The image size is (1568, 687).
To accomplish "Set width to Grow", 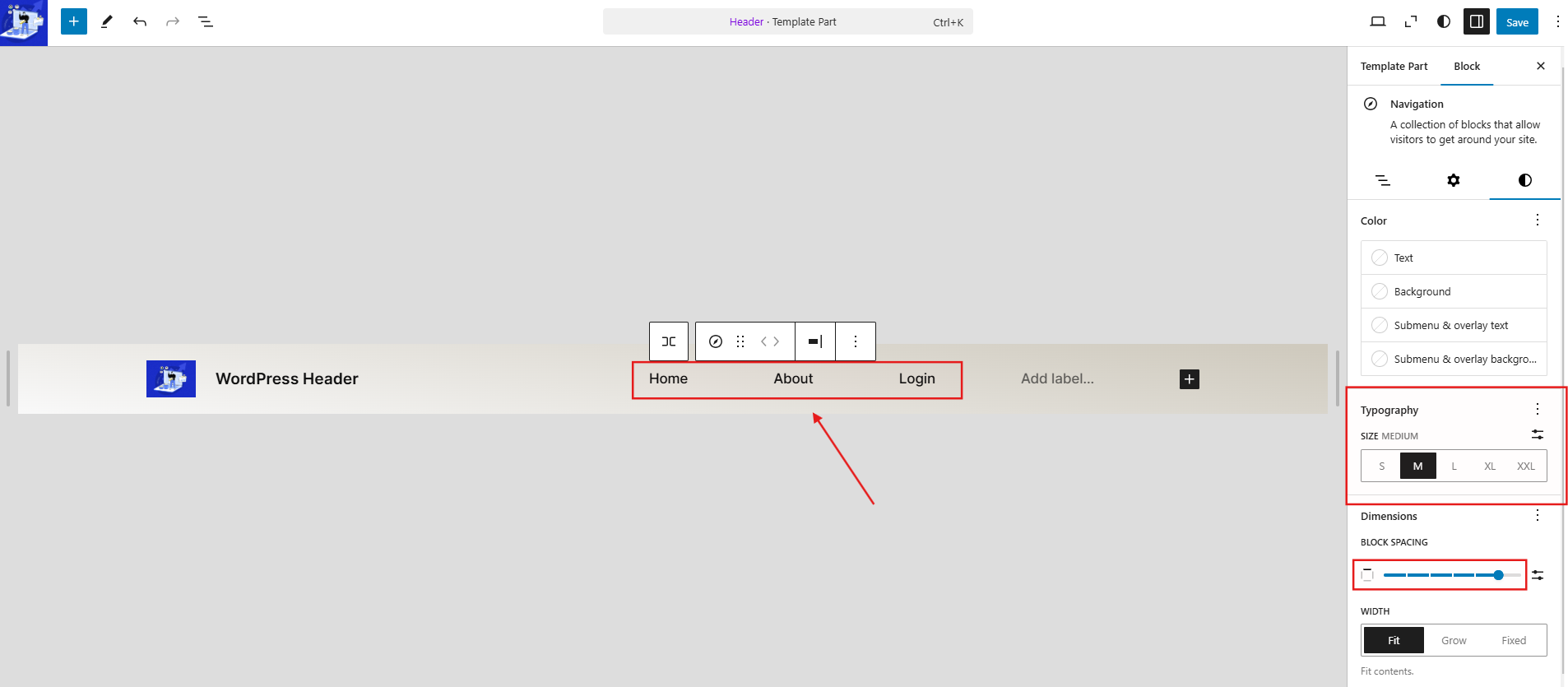I will 1454,641.
